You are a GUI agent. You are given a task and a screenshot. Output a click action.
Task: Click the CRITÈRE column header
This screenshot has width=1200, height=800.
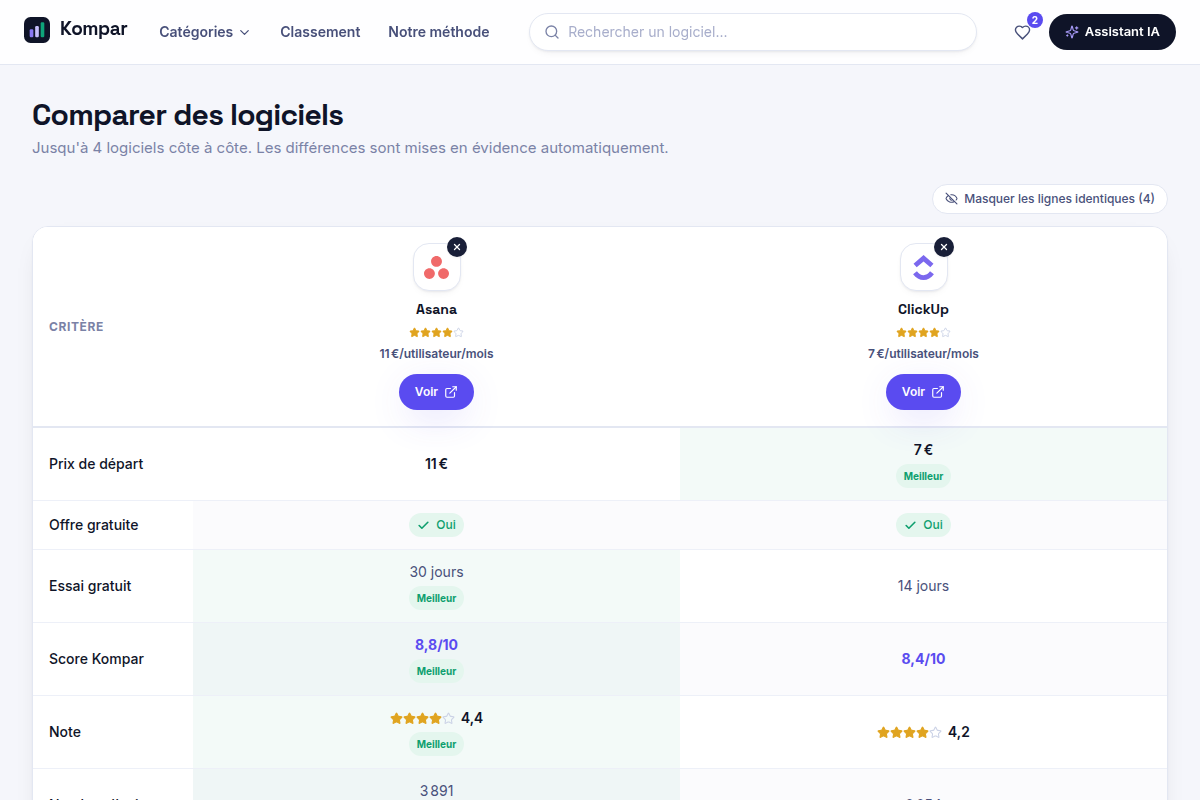76,327
